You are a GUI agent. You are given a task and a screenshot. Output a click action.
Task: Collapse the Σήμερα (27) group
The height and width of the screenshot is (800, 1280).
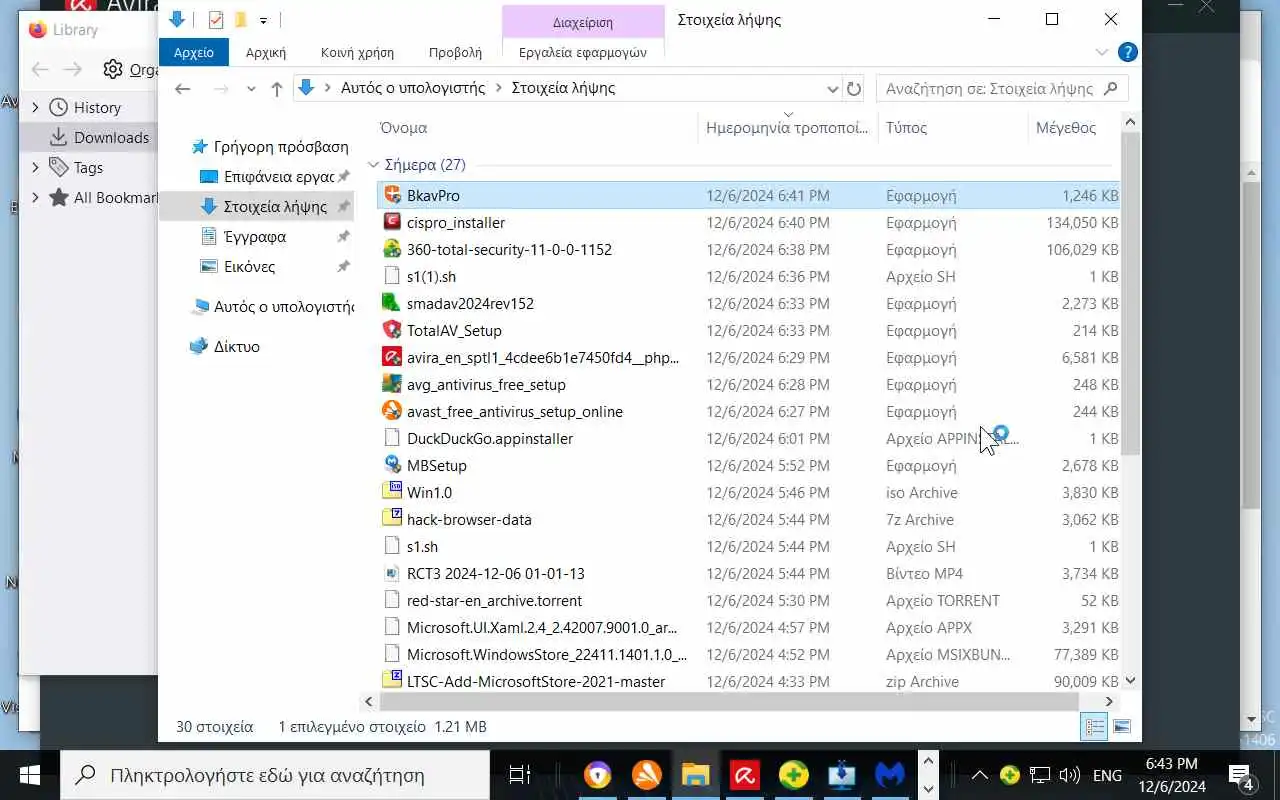[373, 165]
